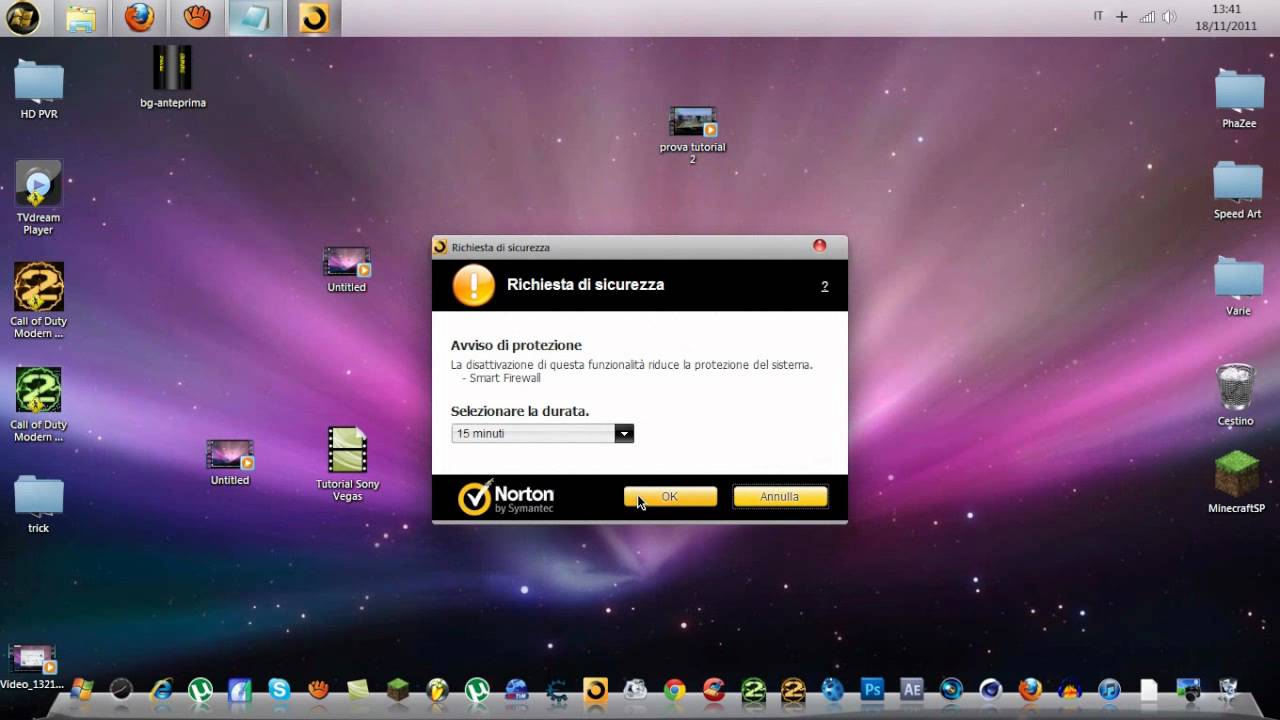Viewport: 1280px width, 720px height.
Task: Select the Untitled video beside Tutorial Sony Vegas
Action: point(230,463)
